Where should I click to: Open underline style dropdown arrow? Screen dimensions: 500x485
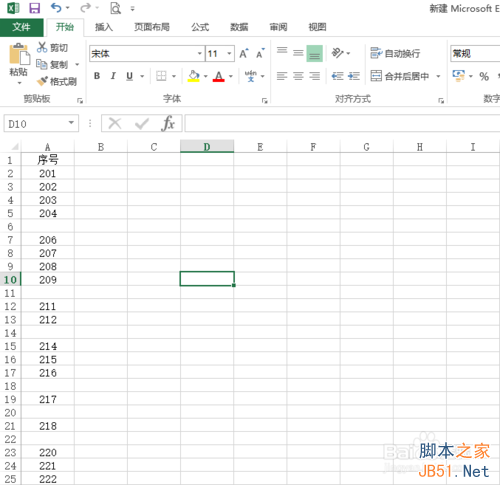142,76
